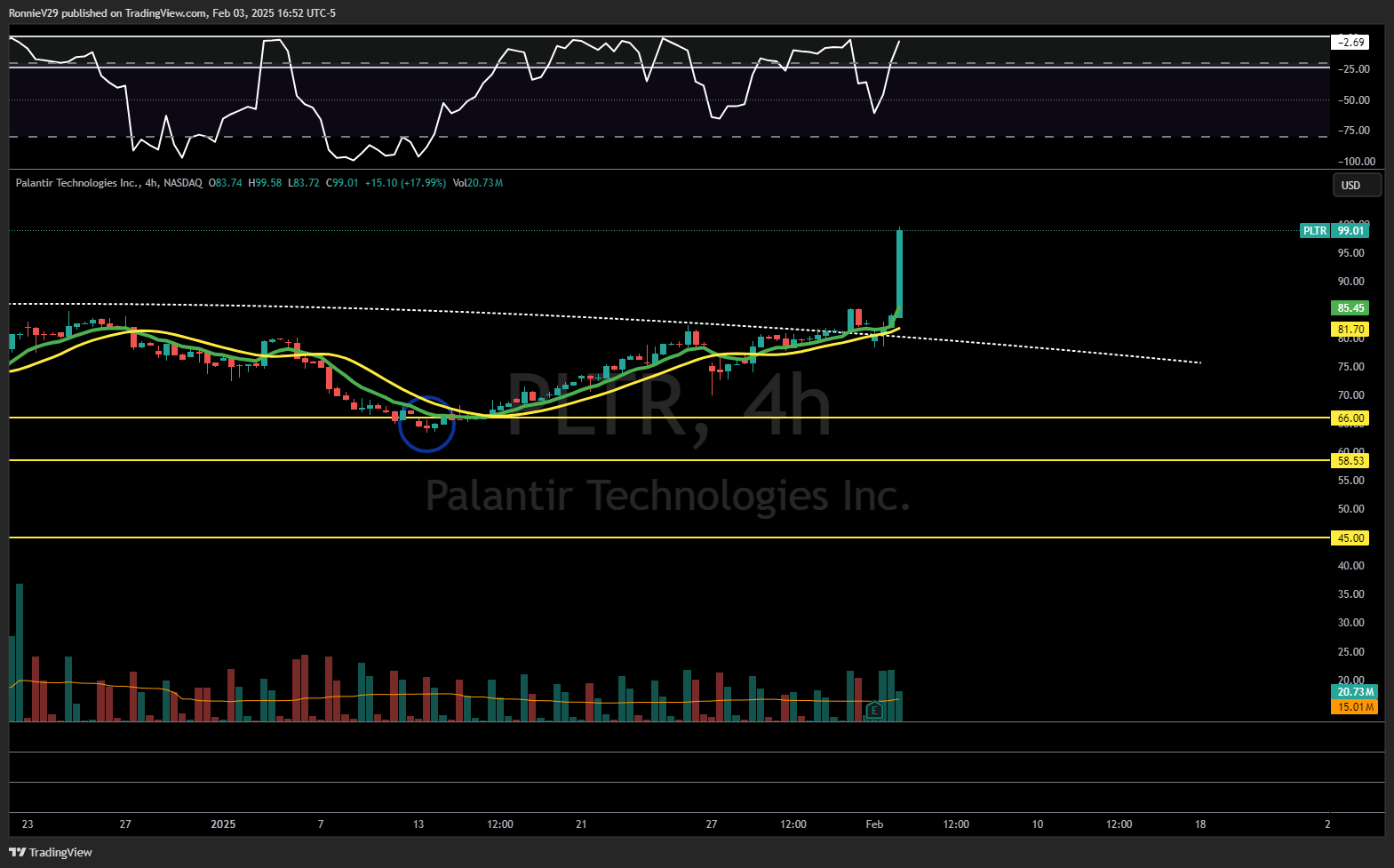The width and height of the screenshot is (1394, 868).
Task: Click the 13 date on time axis
Action: [x=418, y=824]
